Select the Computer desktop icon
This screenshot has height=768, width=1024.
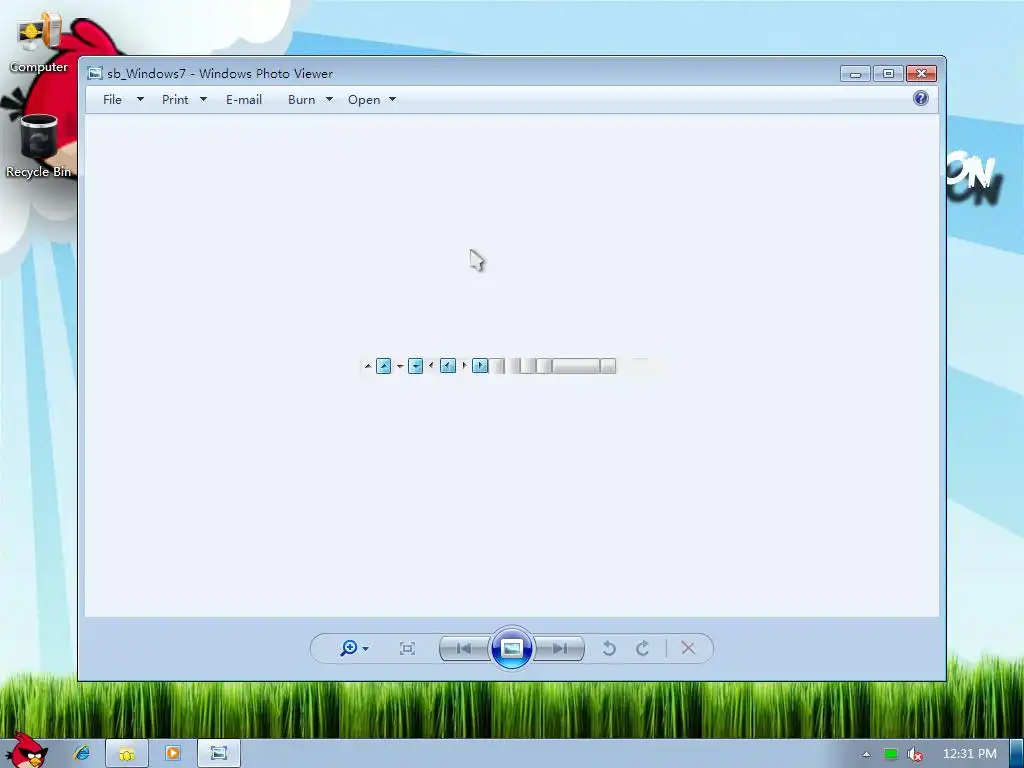[39, 42]
